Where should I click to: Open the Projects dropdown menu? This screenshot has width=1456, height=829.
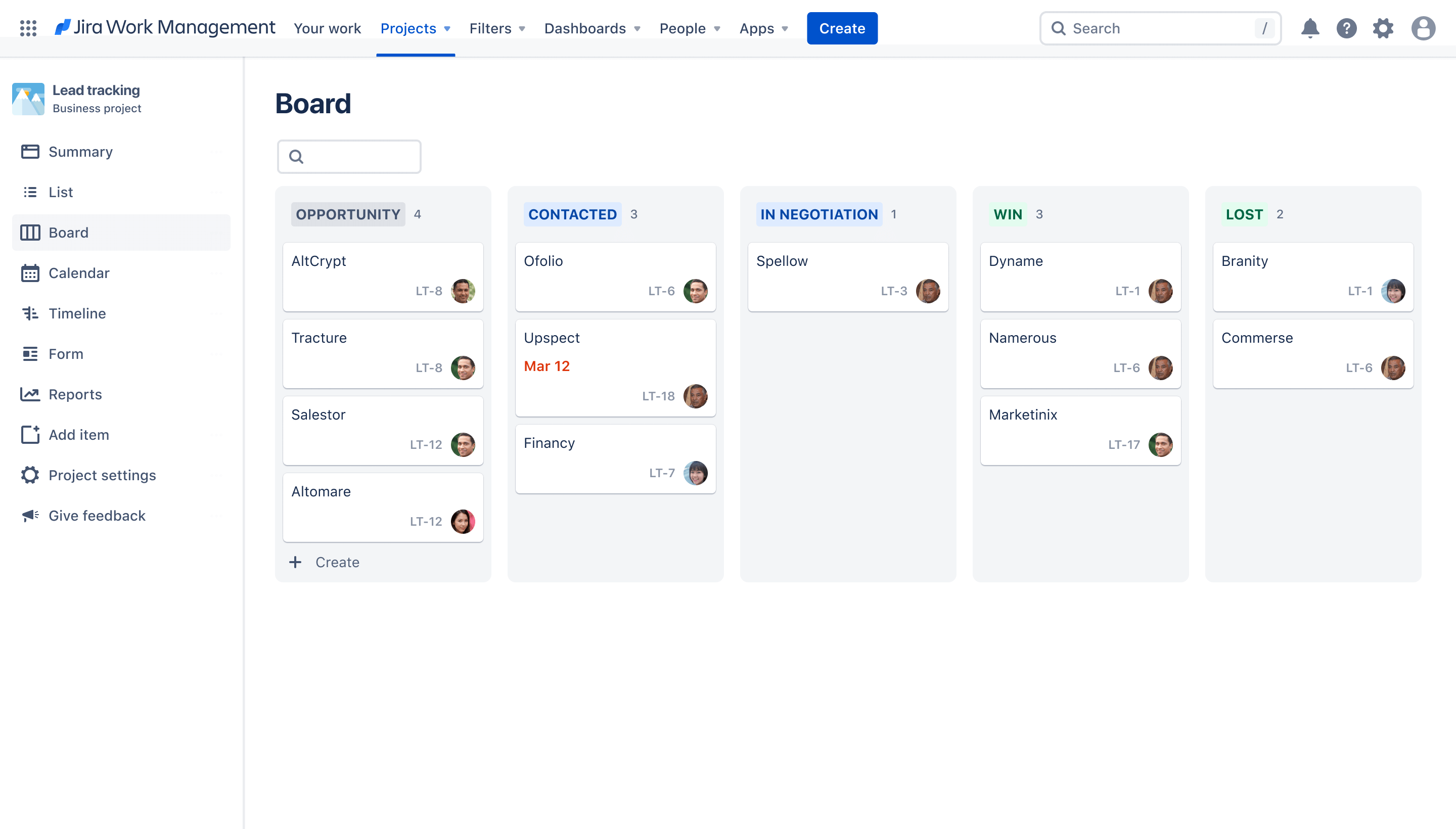point(415,28)
